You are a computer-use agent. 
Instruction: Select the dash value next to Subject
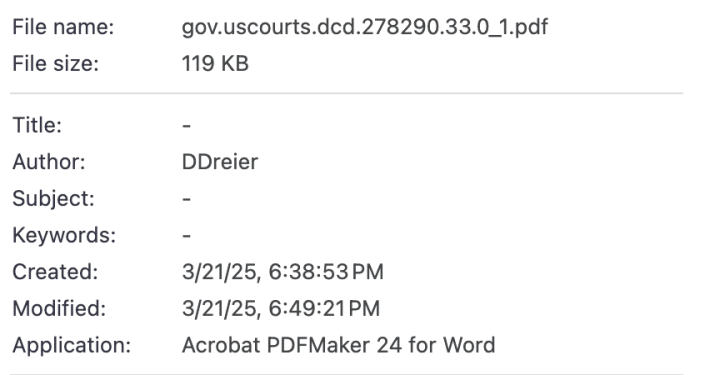click(187, 199)
